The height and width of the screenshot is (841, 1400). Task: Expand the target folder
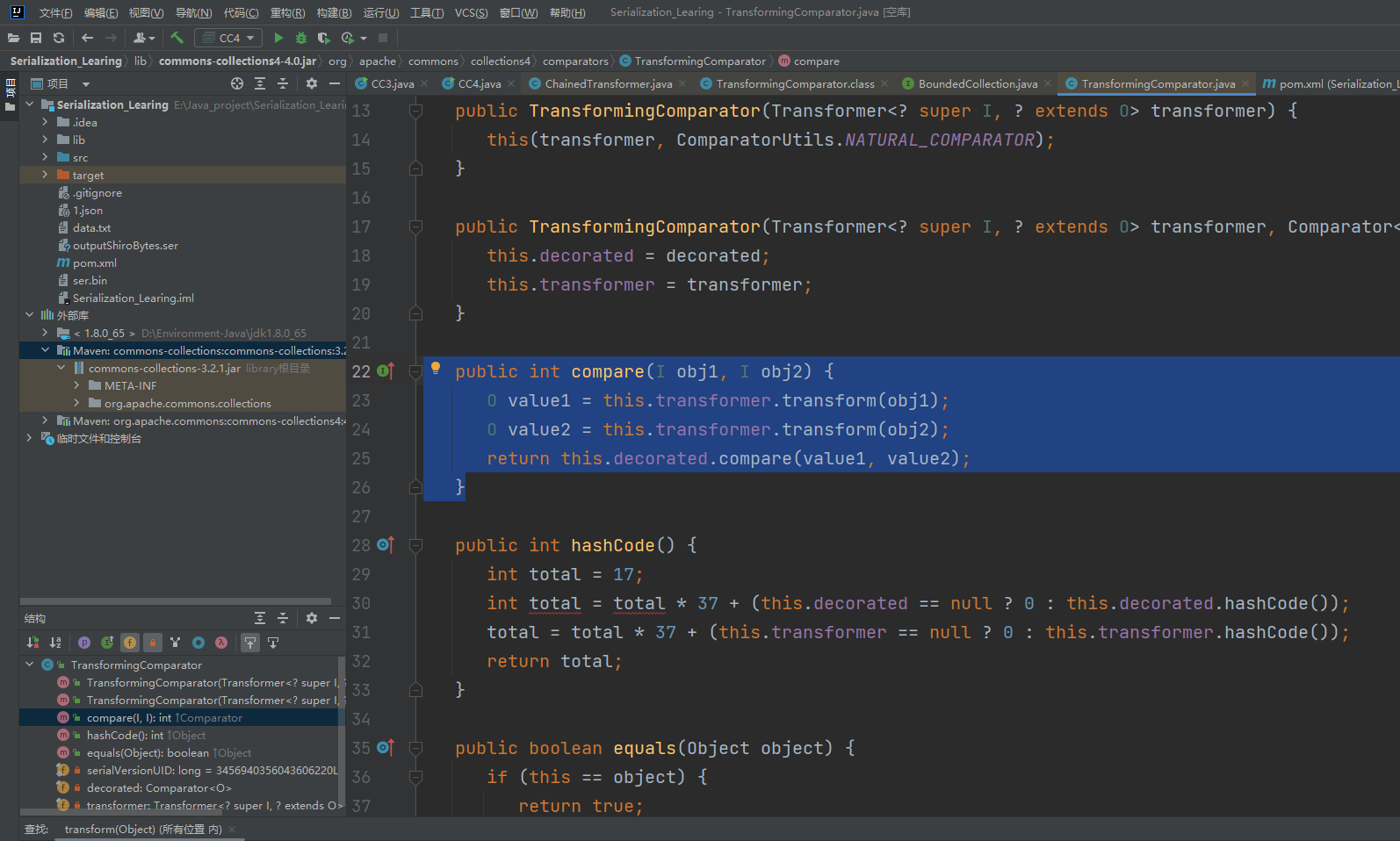coord(45,175)
